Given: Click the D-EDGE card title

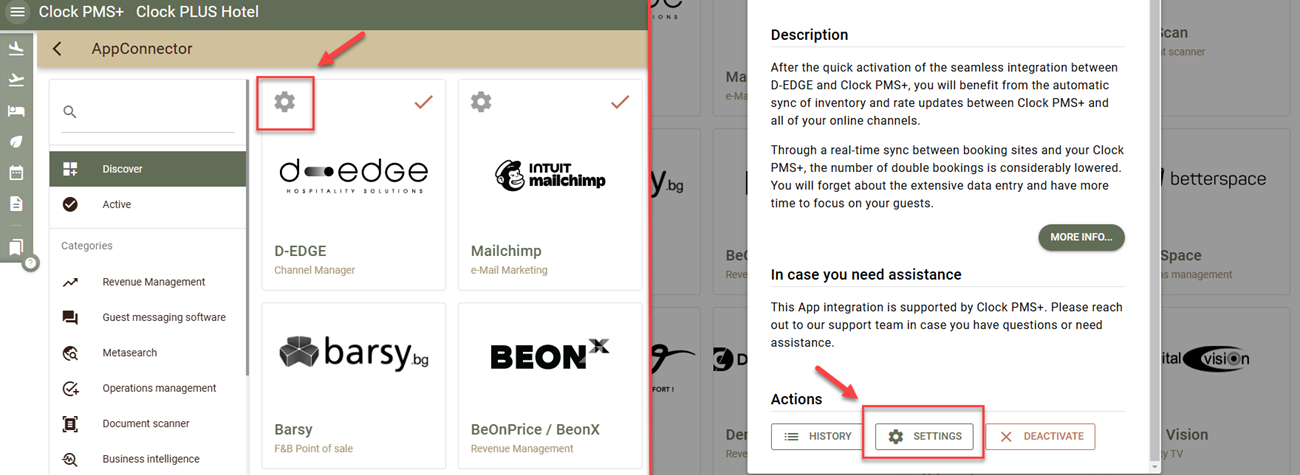Looking at the screenshot, I should [300, 251].
